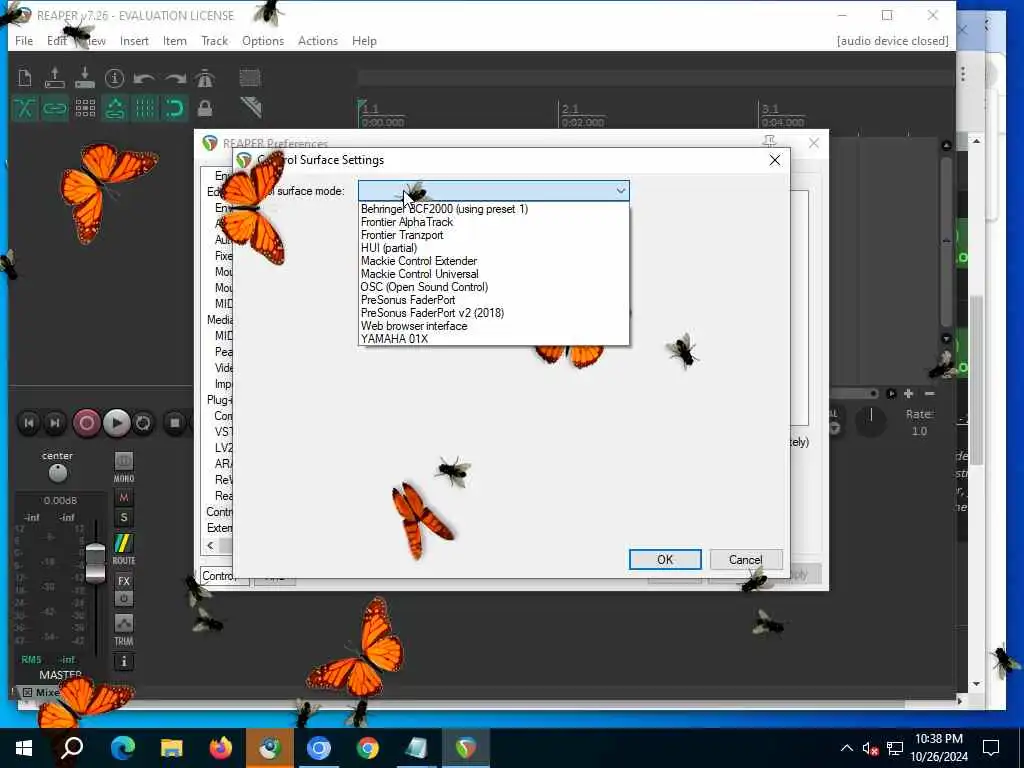Open Firefox from taskbar
Viewport: 1024px width, 768px height.
point(221,748)
